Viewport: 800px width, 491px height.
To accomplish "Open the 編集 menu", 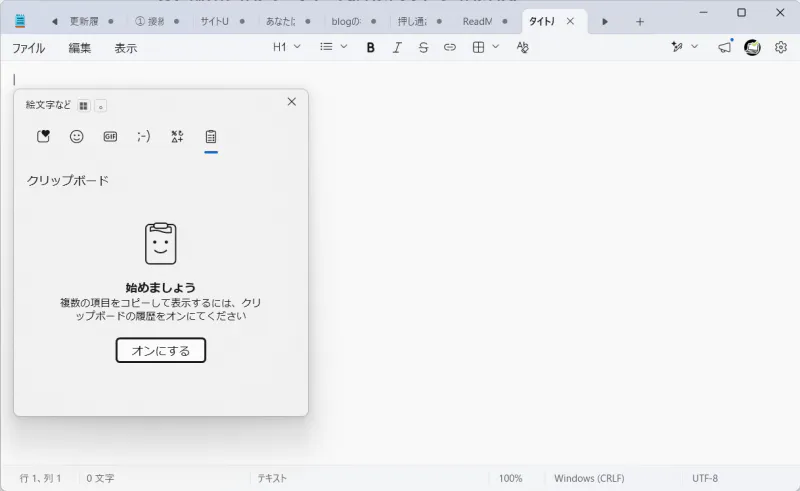I will point(80,48).
